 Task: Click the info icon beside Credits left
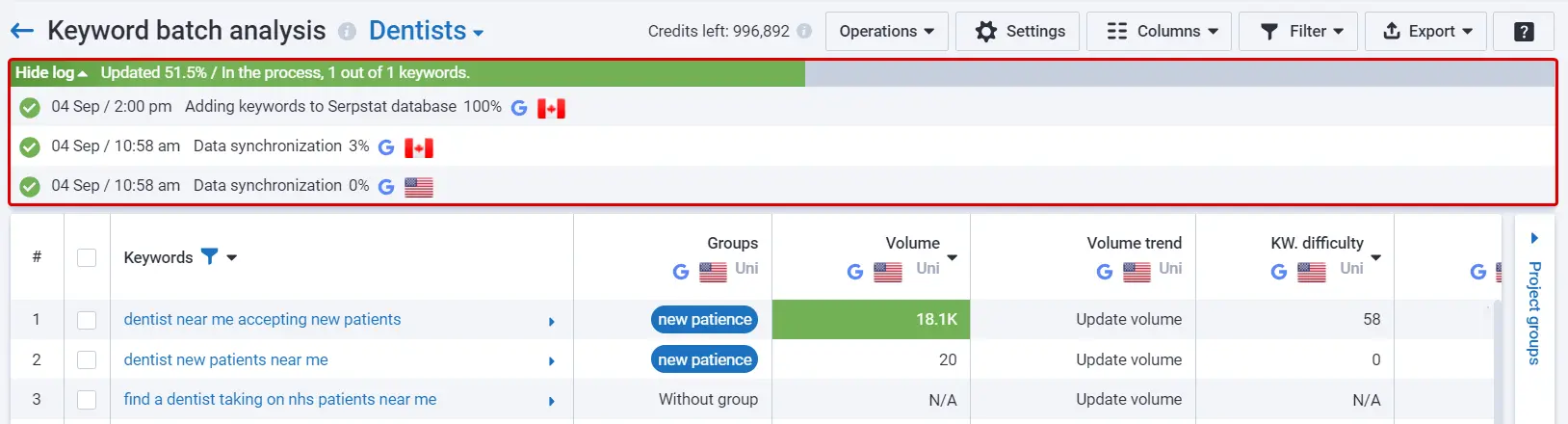(x=804, y=31)
